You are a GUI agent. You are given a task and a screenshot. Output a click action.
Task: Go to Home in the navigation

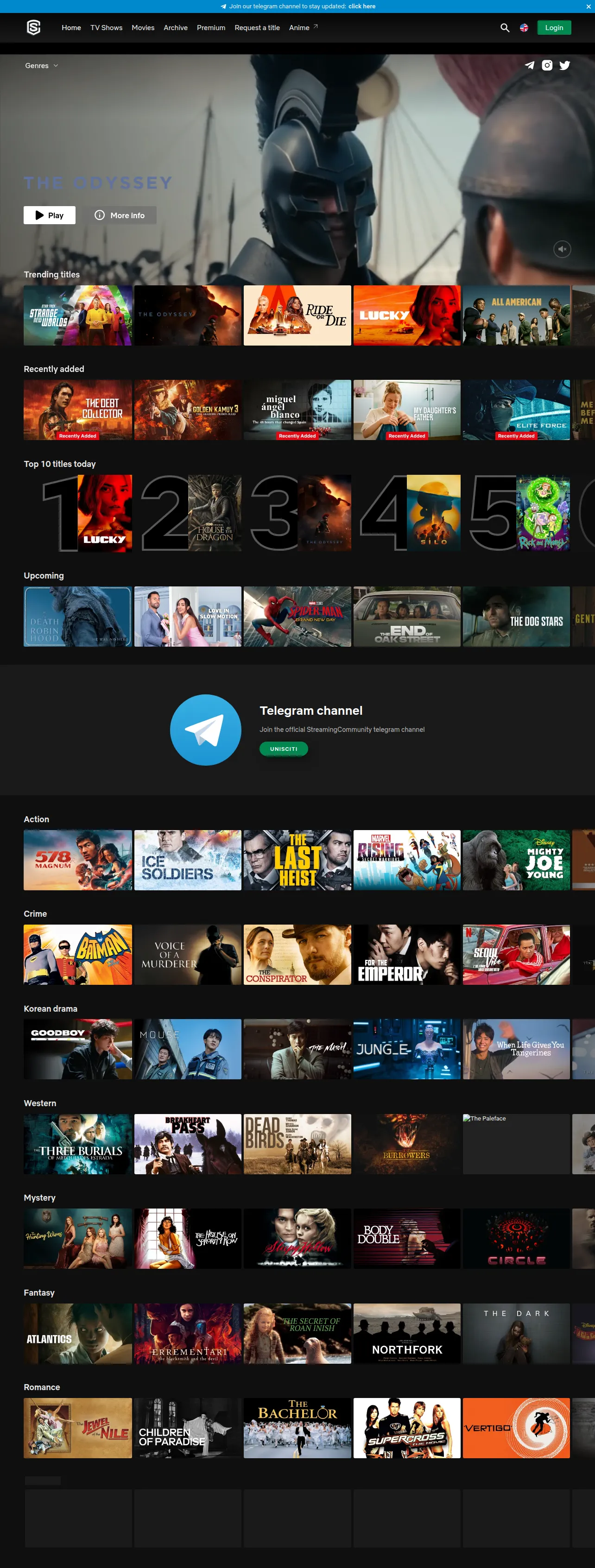(x=71, y=28)
